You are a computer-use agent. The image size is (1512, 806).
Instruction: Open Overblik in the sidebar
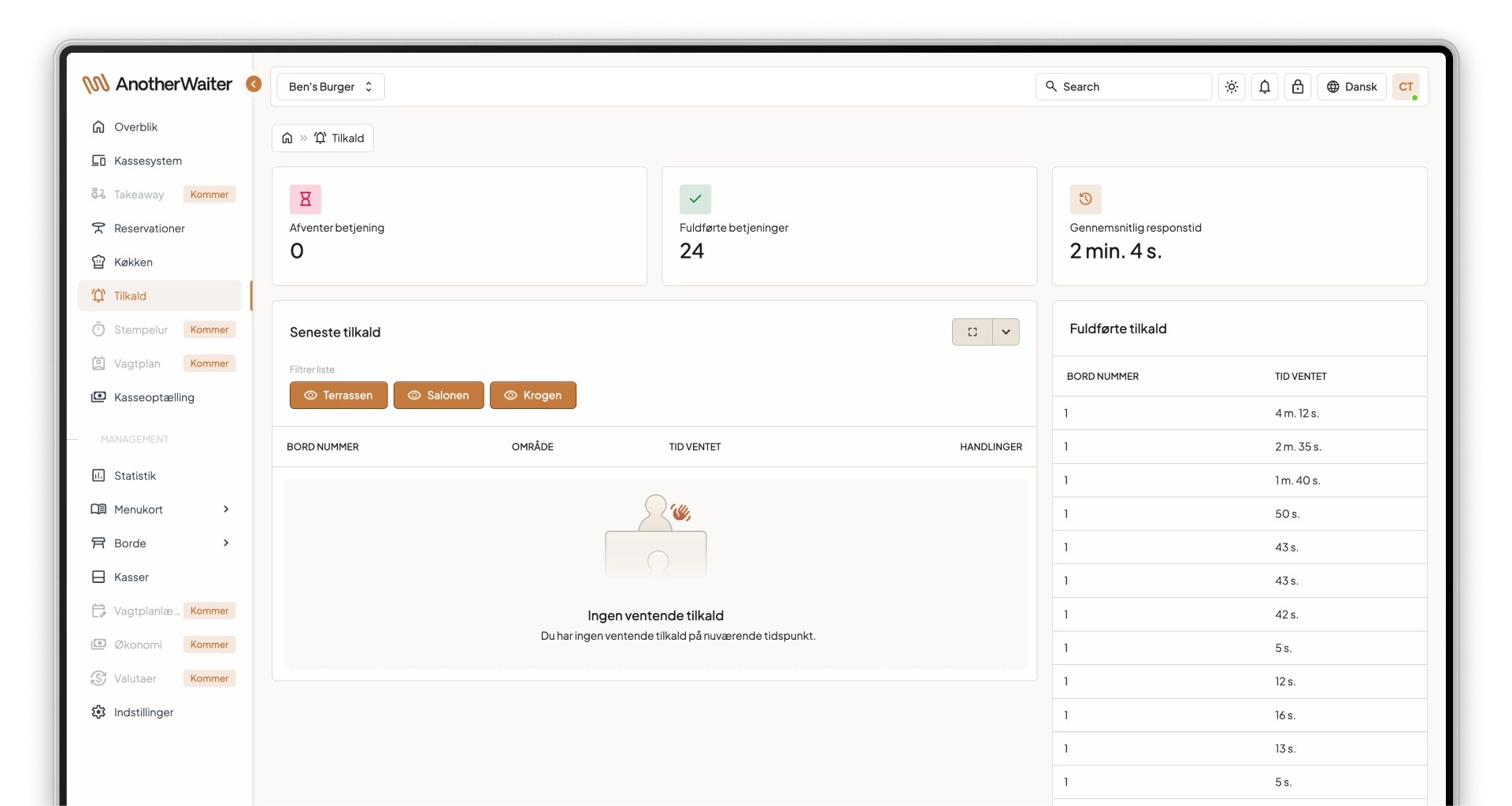click(x=160, y=127)
